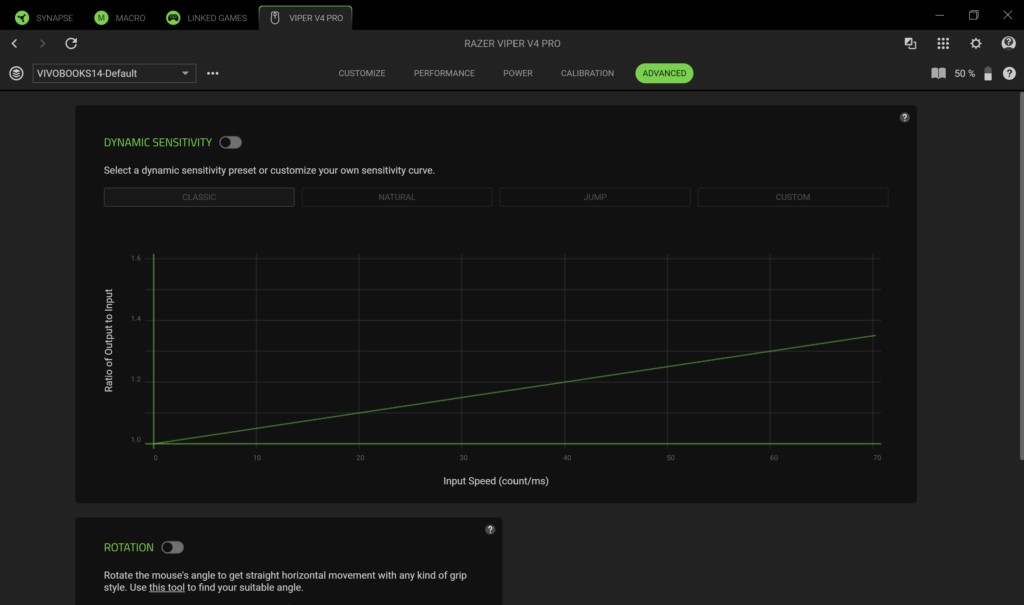Click the mouse device icon in tab
This screenshot has width=1024, height=605.
point(275,18)
